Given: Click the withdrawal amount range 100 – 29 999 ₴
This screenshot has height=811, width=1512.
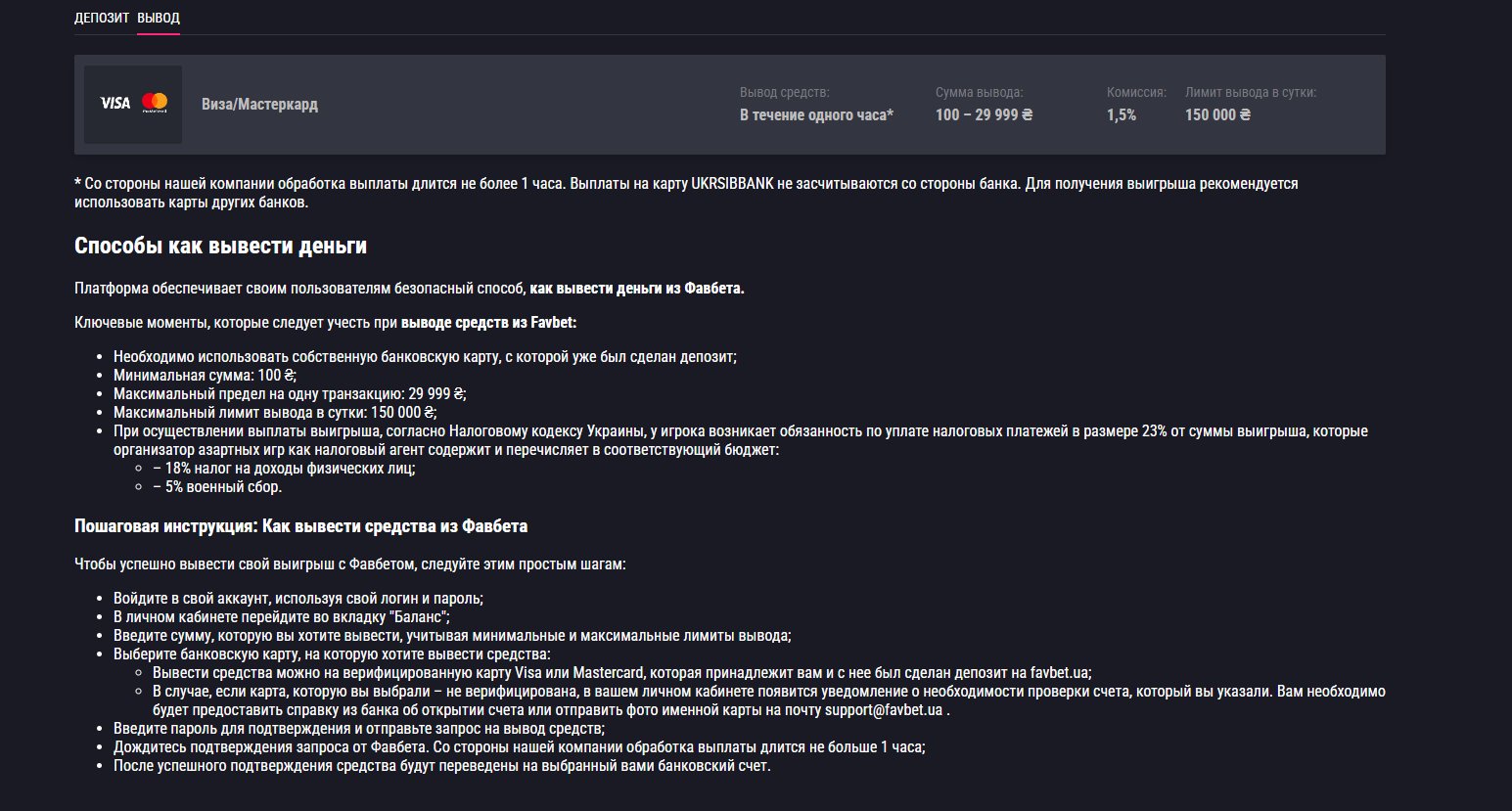Looking at the screenshot, I should [984, 115].
